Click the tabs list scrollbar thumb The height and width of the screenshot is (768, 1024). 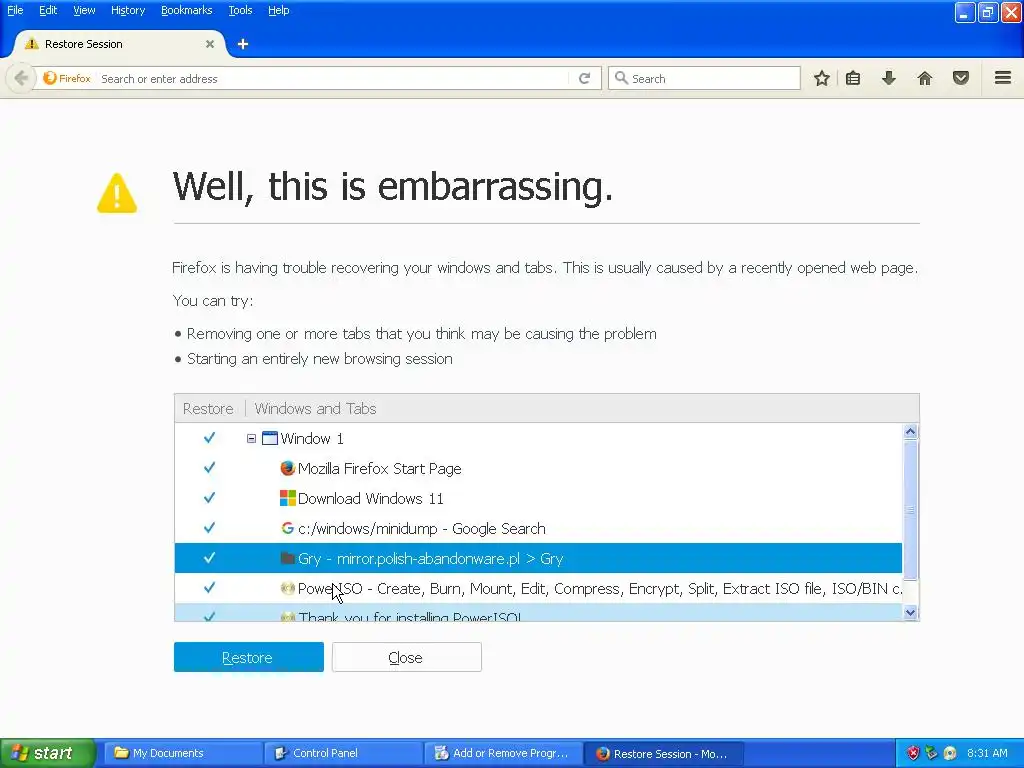tap(910, 509)
